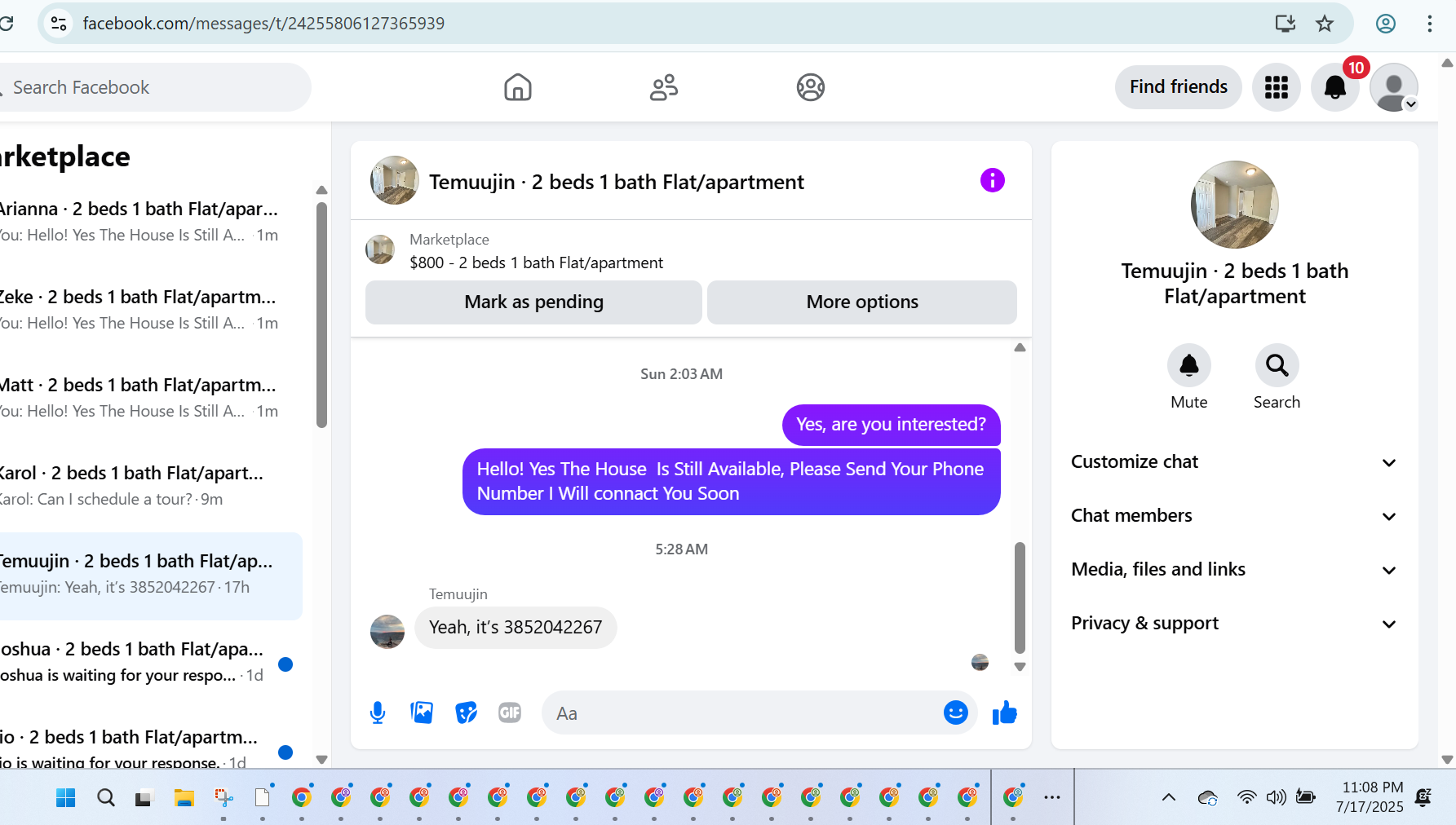The image size is (1456, 825).
Task: Open the Facebook menu grid icon
Action: point(1277,87)
